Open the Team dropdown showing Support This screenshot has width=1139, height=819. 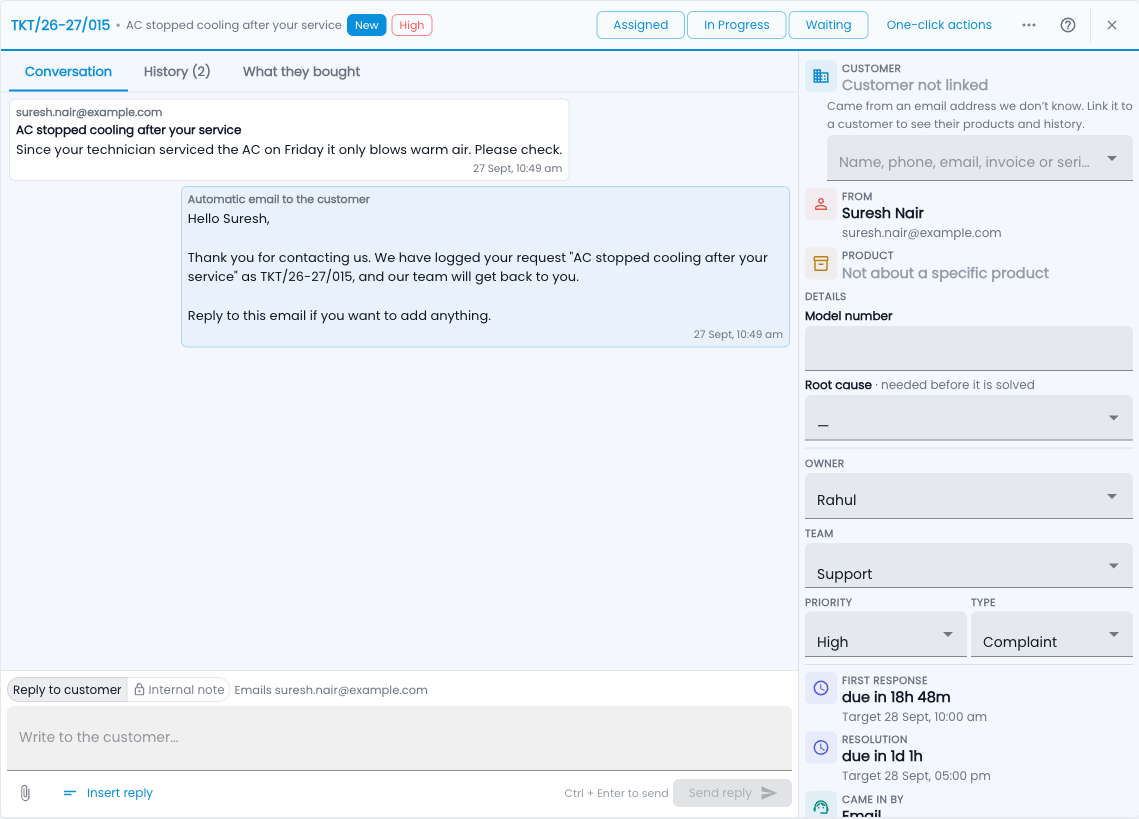[968, 565]
